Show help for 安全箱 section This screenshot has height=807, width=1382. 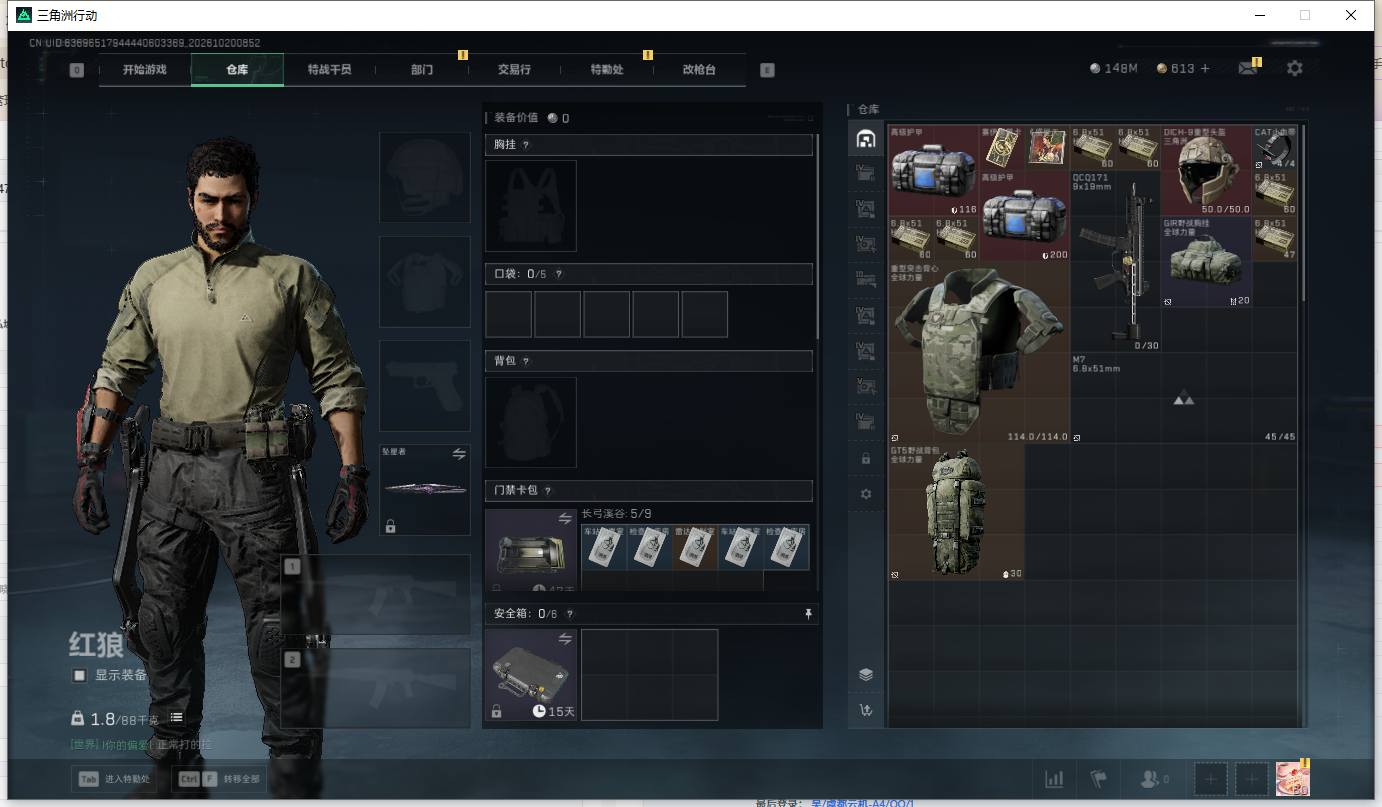570,614
